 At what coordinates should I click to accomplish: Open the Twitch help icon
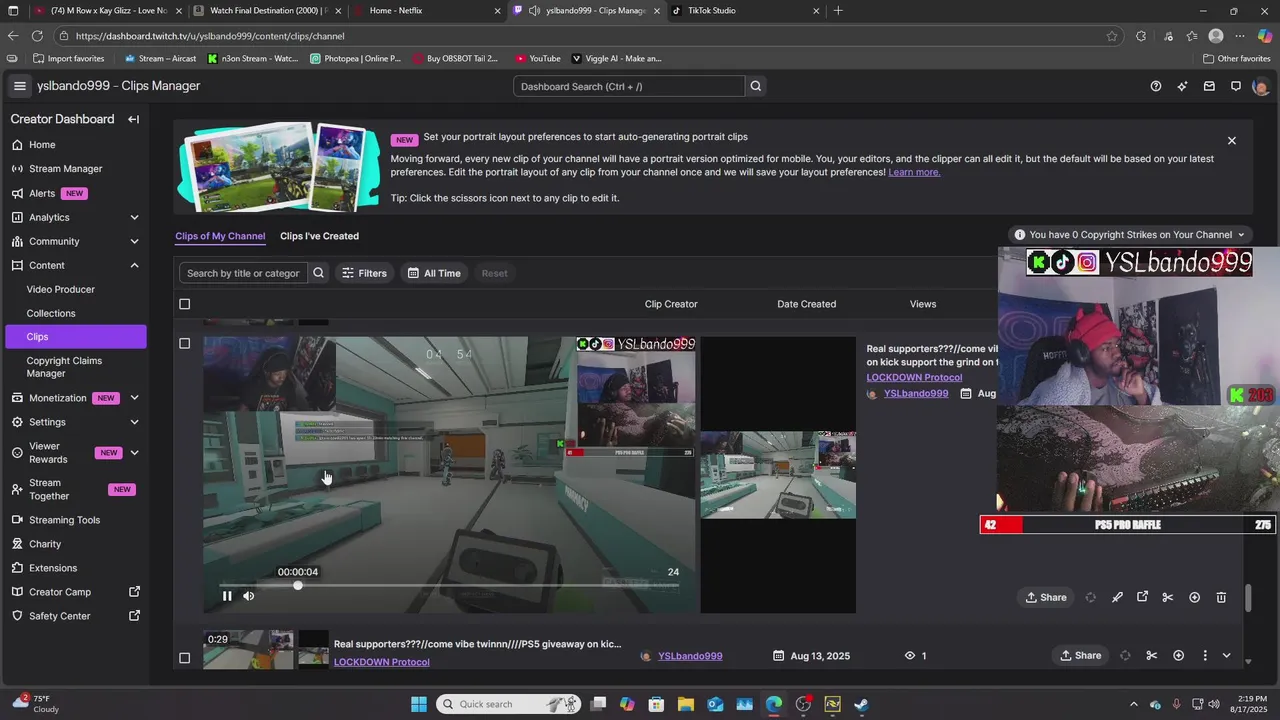pos(1156,86)
